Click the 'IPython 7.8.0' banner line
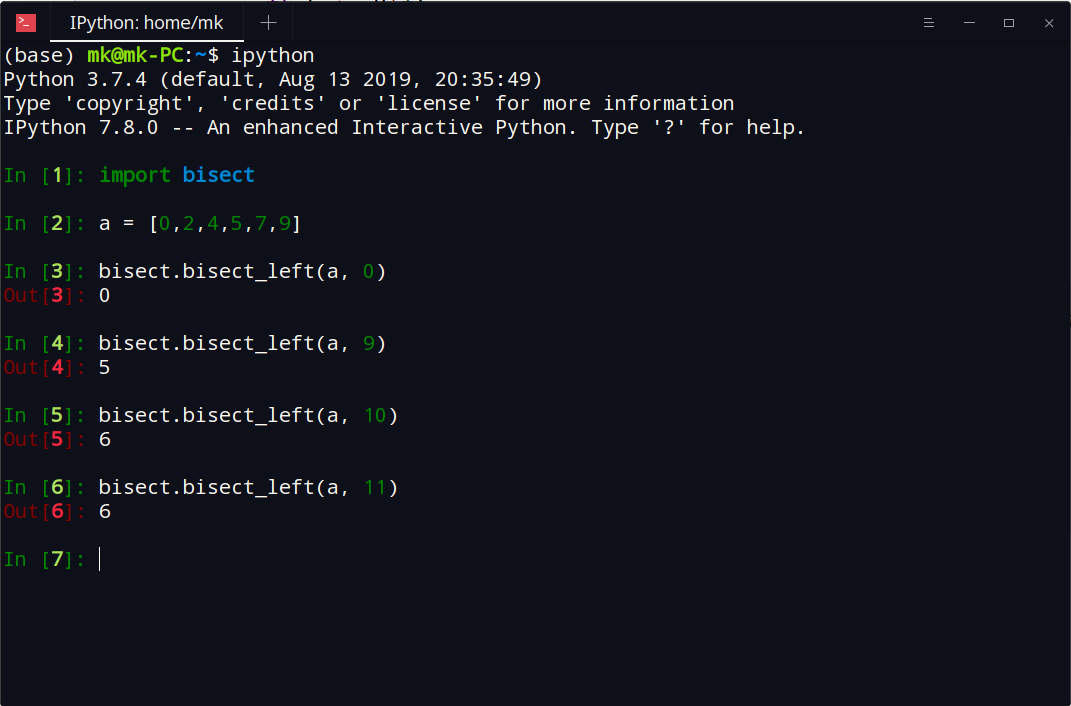 click(404, 128)
